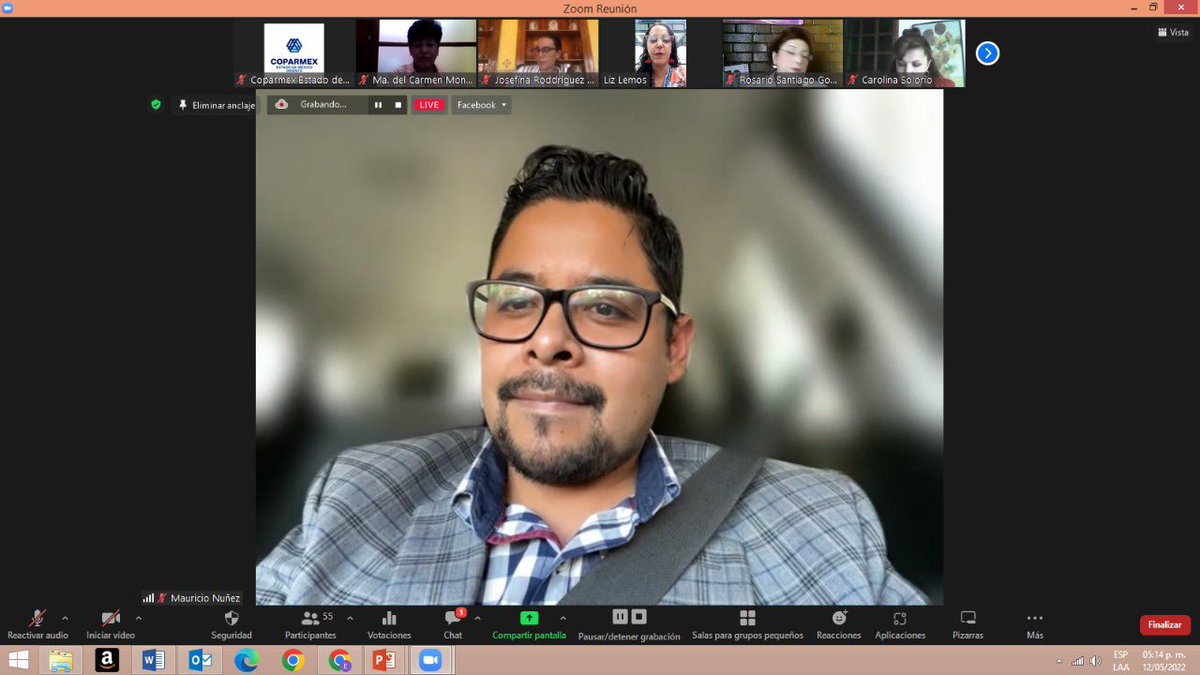Expand arrow beside Compartir pantalla
This screenshot has height=675, width=1200.
562,618
